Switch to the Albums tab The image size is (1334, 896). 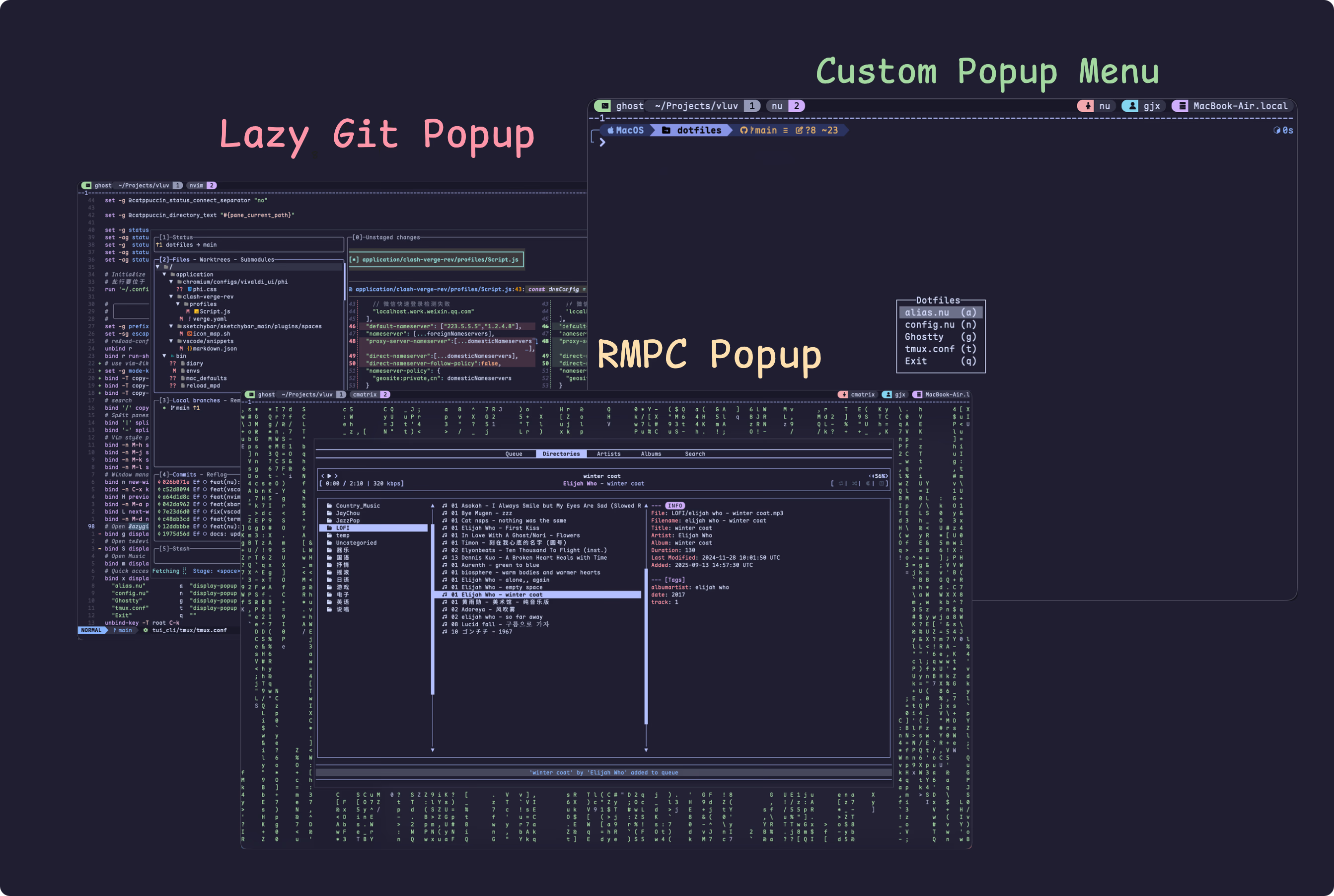click(651, 454)
